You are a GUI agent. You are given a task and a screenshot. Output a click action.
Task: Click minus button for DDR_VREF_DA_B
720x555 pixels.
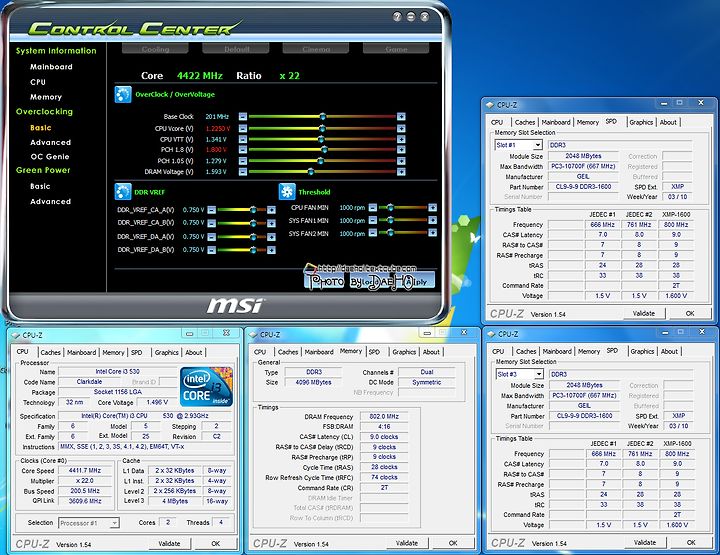211,250
